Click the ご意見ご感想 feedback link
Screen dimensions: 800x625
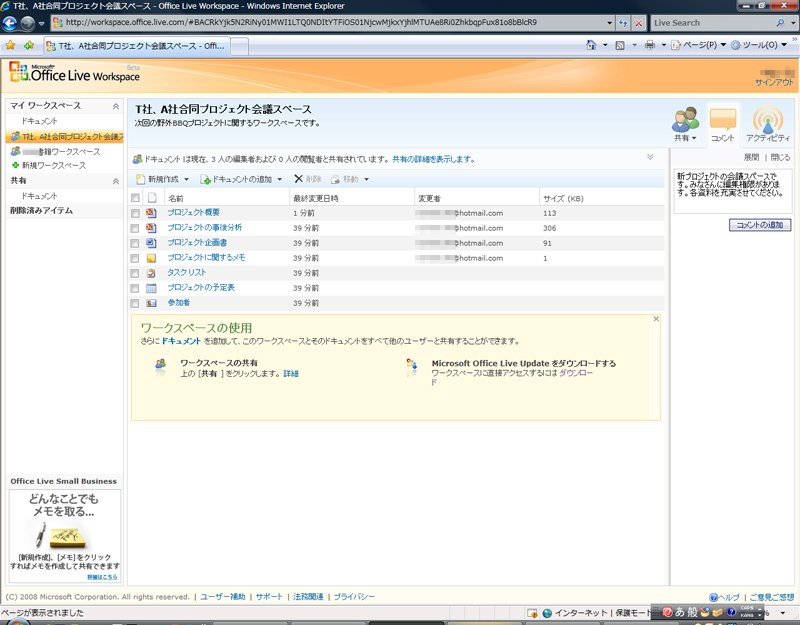click(x=771, y=597)
